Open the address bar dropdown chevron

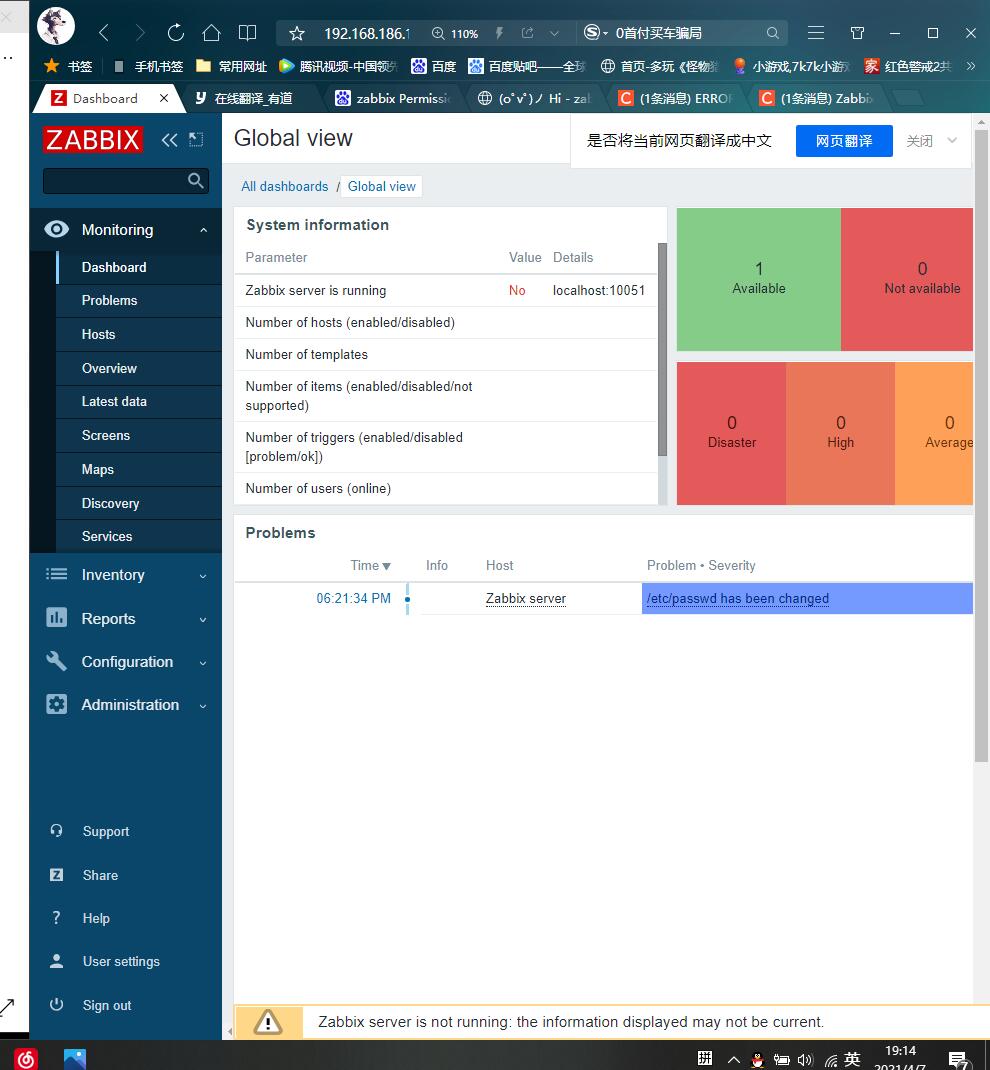[554, 33]
